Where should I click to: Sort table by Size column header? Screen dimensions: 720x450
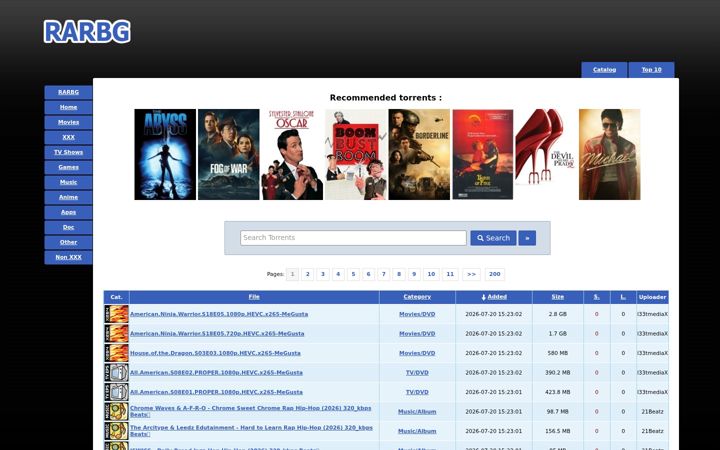[x=557, y=297]
